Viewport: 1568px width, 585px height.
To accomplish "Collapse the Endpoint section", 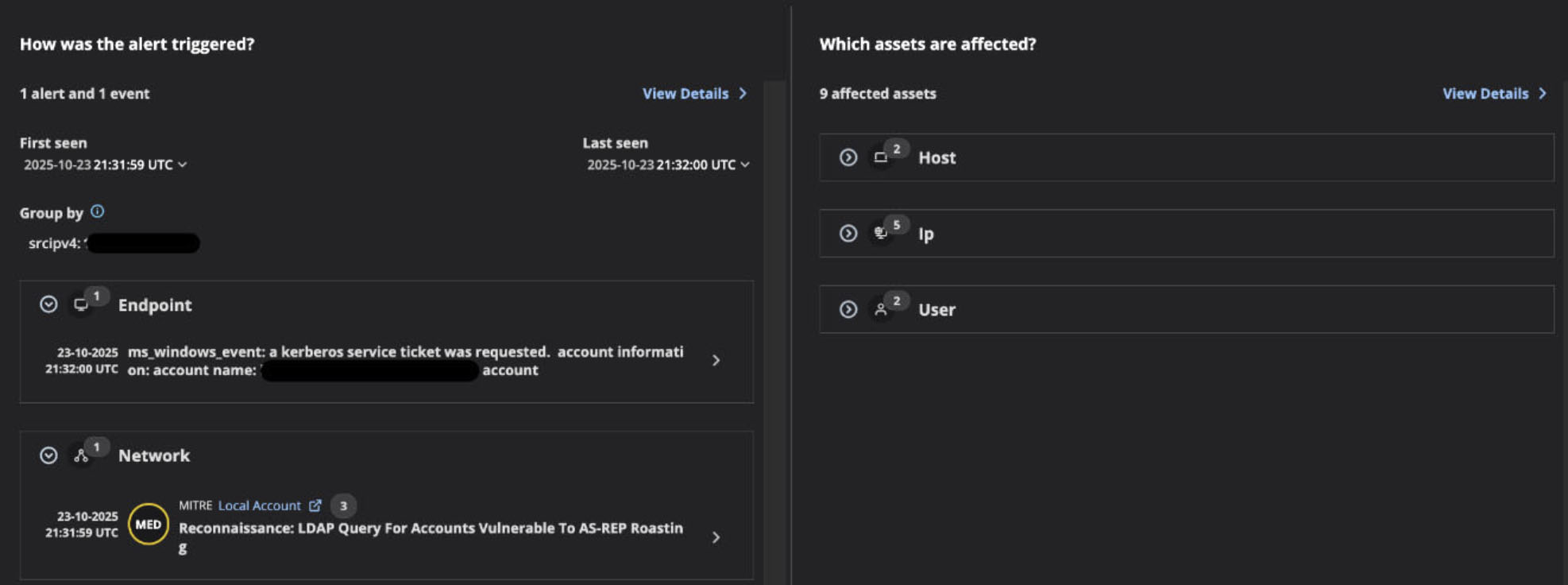I will tap(48, 304).
